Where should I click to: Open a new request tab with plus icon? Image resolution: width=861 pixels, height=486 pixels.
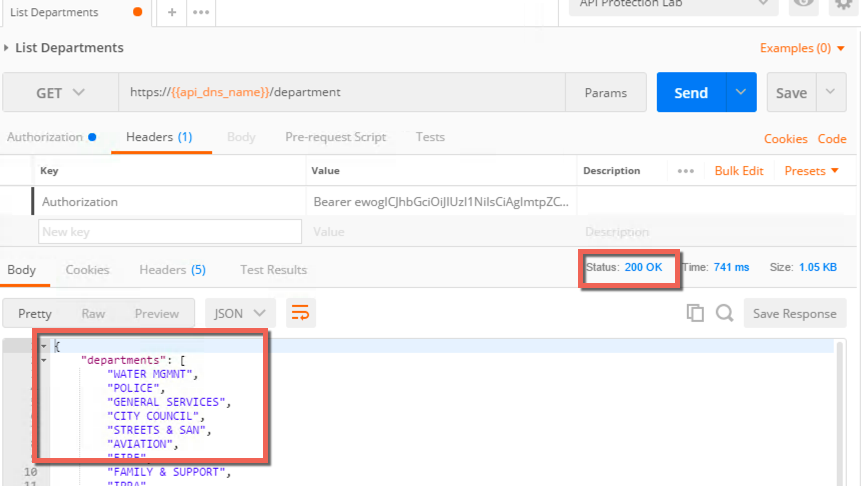[172, 12]
